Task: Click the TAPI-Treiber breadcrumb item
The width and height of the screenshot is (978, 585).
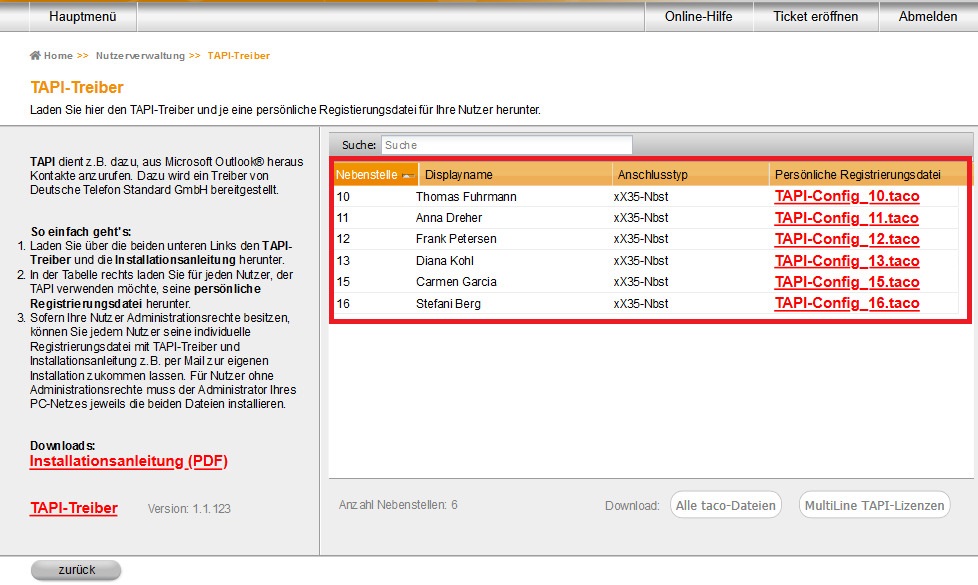Action: pos(239,56)
